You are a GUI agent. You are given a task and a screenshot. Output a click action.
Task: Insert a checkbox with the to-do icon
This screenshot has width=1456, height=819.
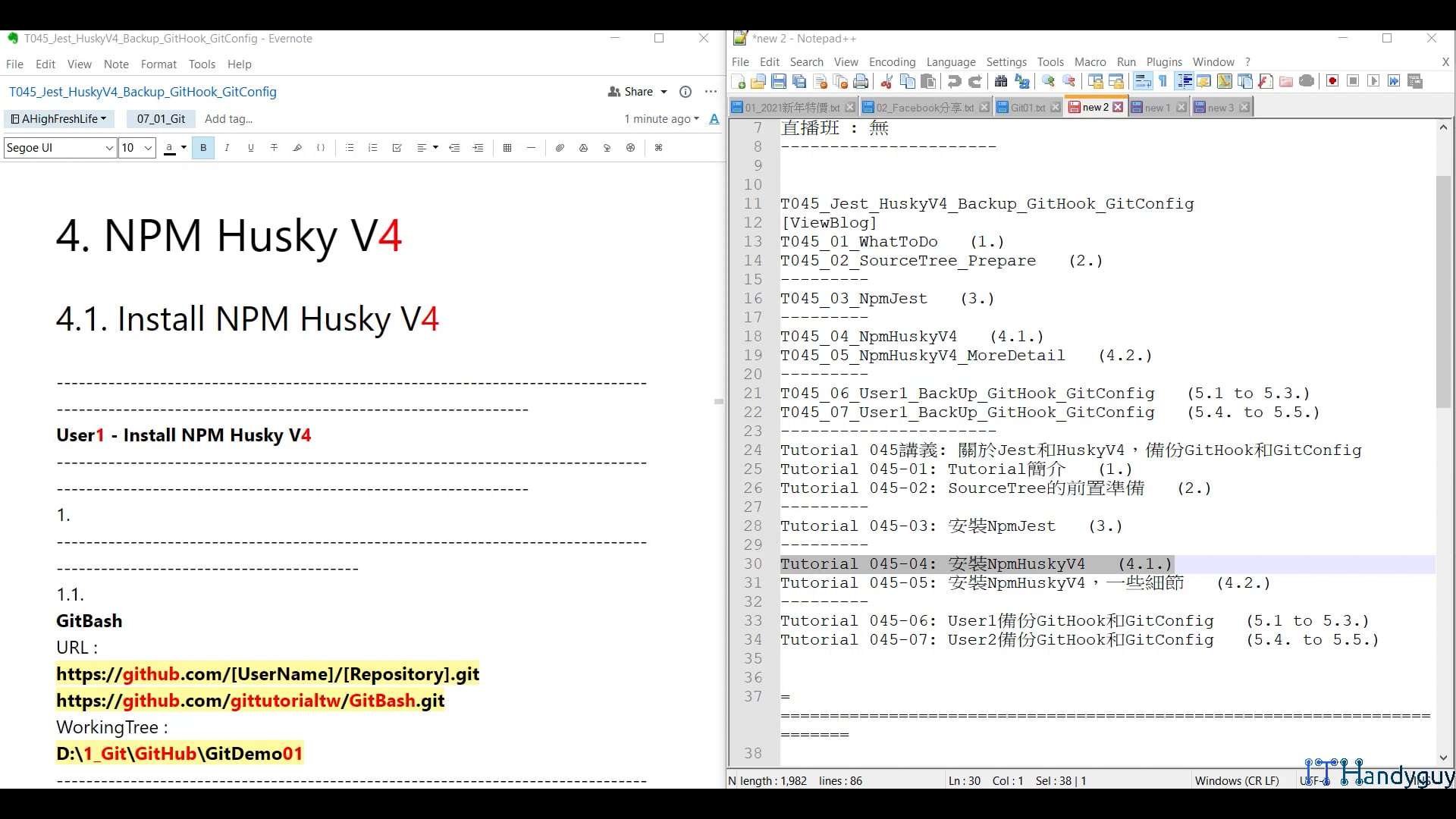click(x=397, y=148)
